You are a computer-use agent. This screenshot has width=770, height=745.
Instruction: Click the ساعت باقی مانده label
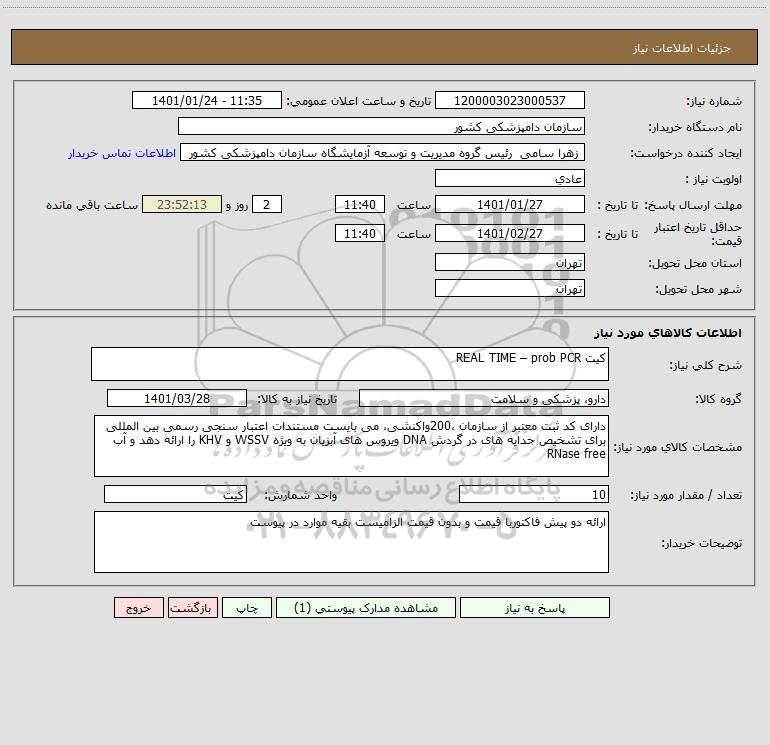click(x=92, y=205)
